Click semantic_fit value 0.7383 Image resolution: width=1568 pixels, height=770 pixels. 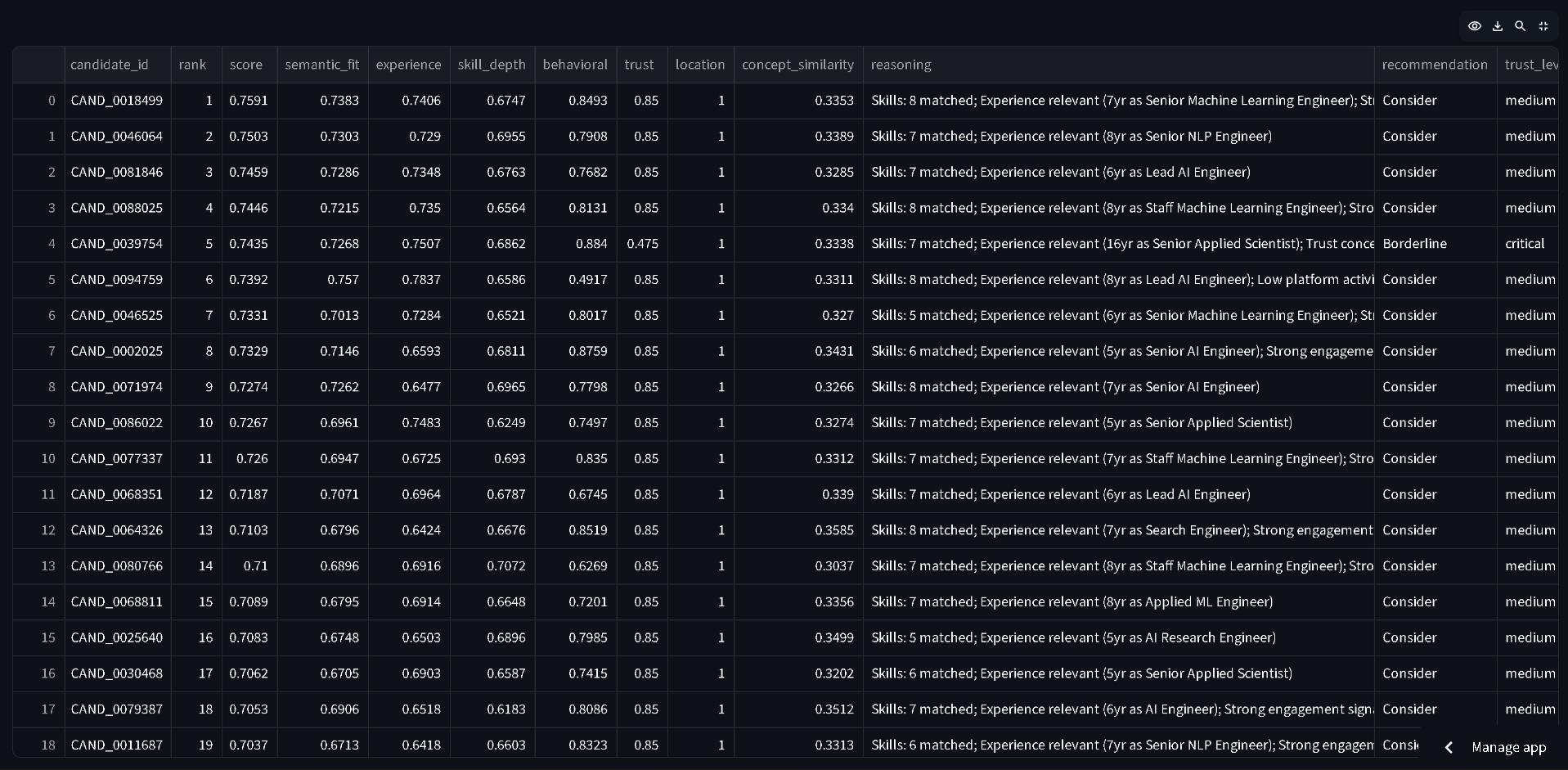(x=322, y=101)
